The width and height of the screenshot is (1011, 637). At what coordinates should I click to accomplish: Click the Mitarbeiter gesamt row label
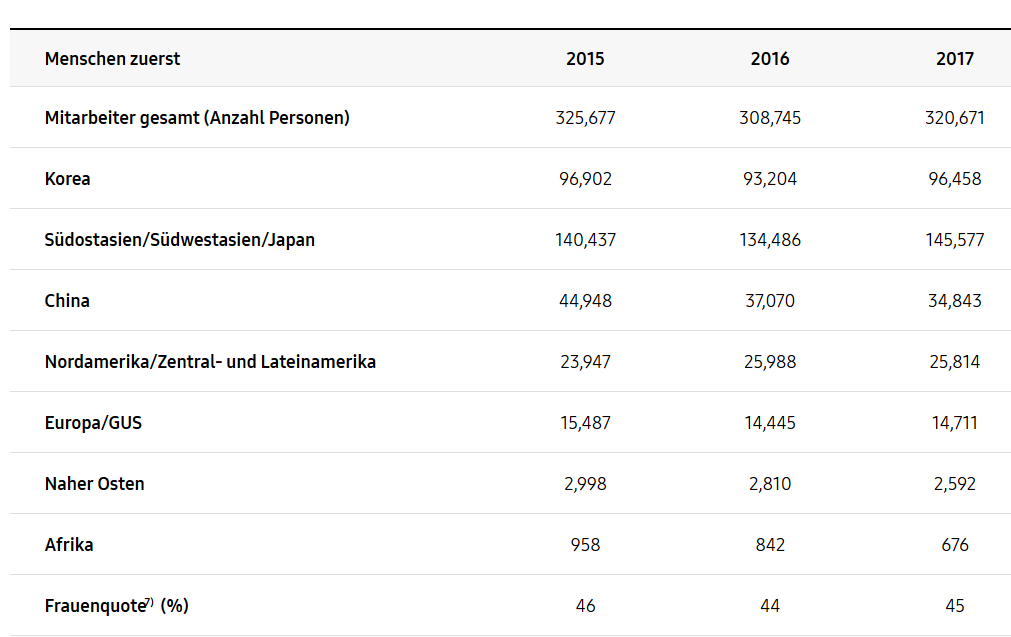[197, 118]
